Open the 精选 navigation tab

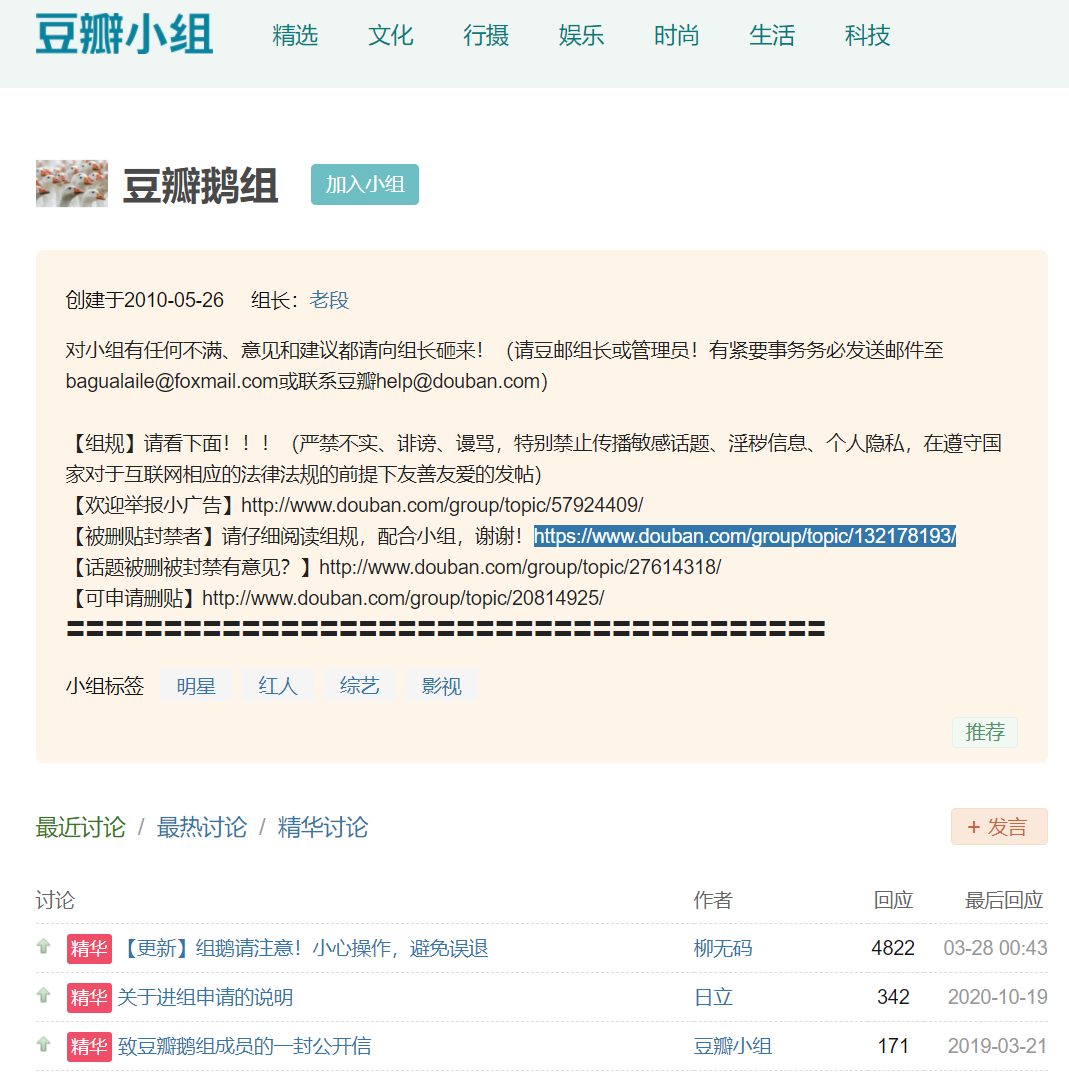coord(295,35)
